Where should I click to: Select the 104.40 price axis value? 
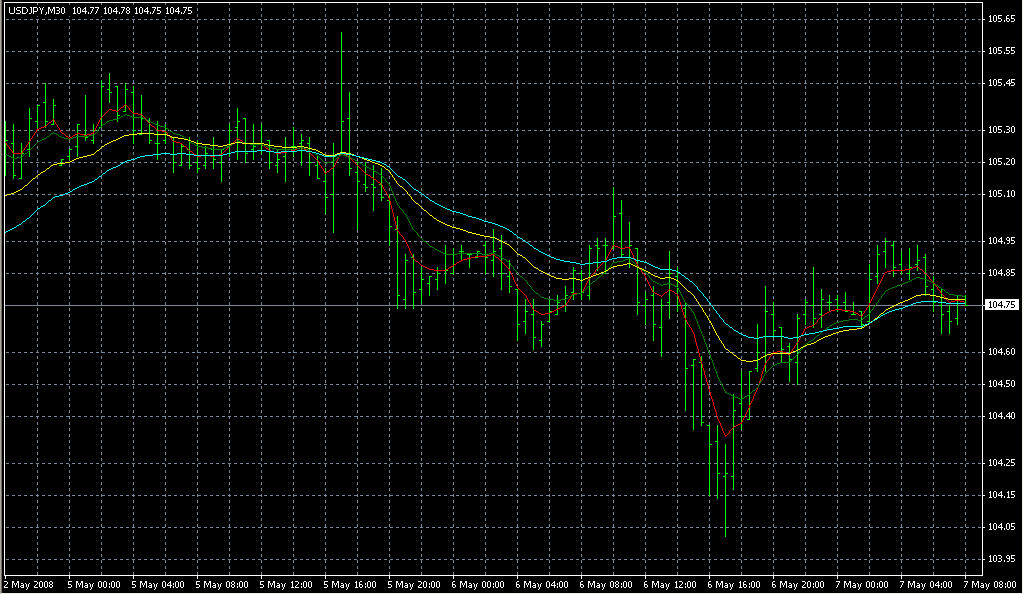click(1000, 415)
